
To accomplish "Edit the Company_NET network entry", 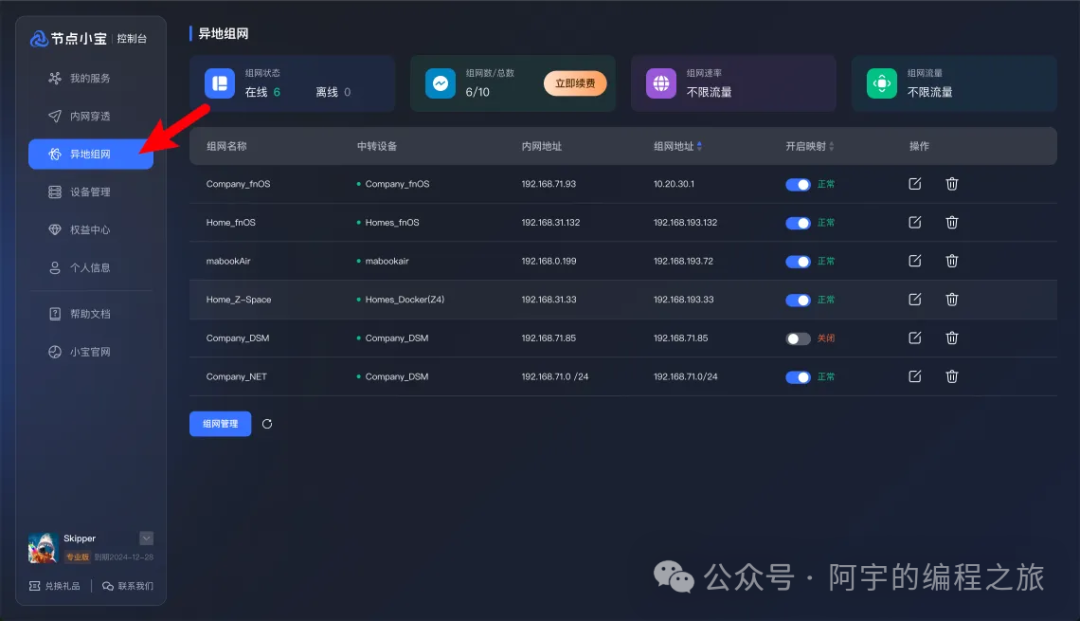I will [914, 376].
